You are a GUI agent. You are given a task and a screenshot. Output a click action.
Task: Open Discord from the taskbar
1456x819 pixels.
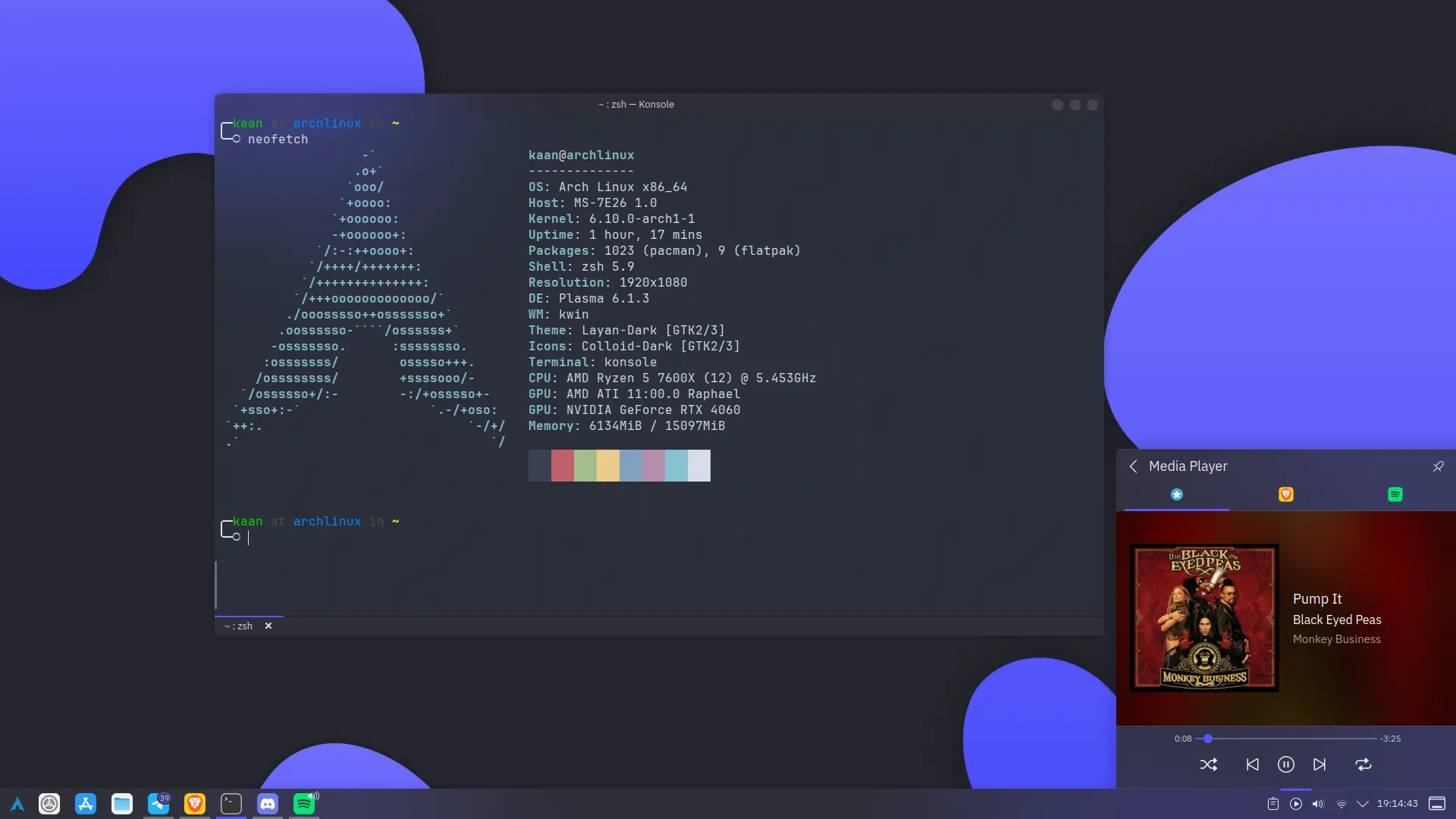(x=268, y=804)
